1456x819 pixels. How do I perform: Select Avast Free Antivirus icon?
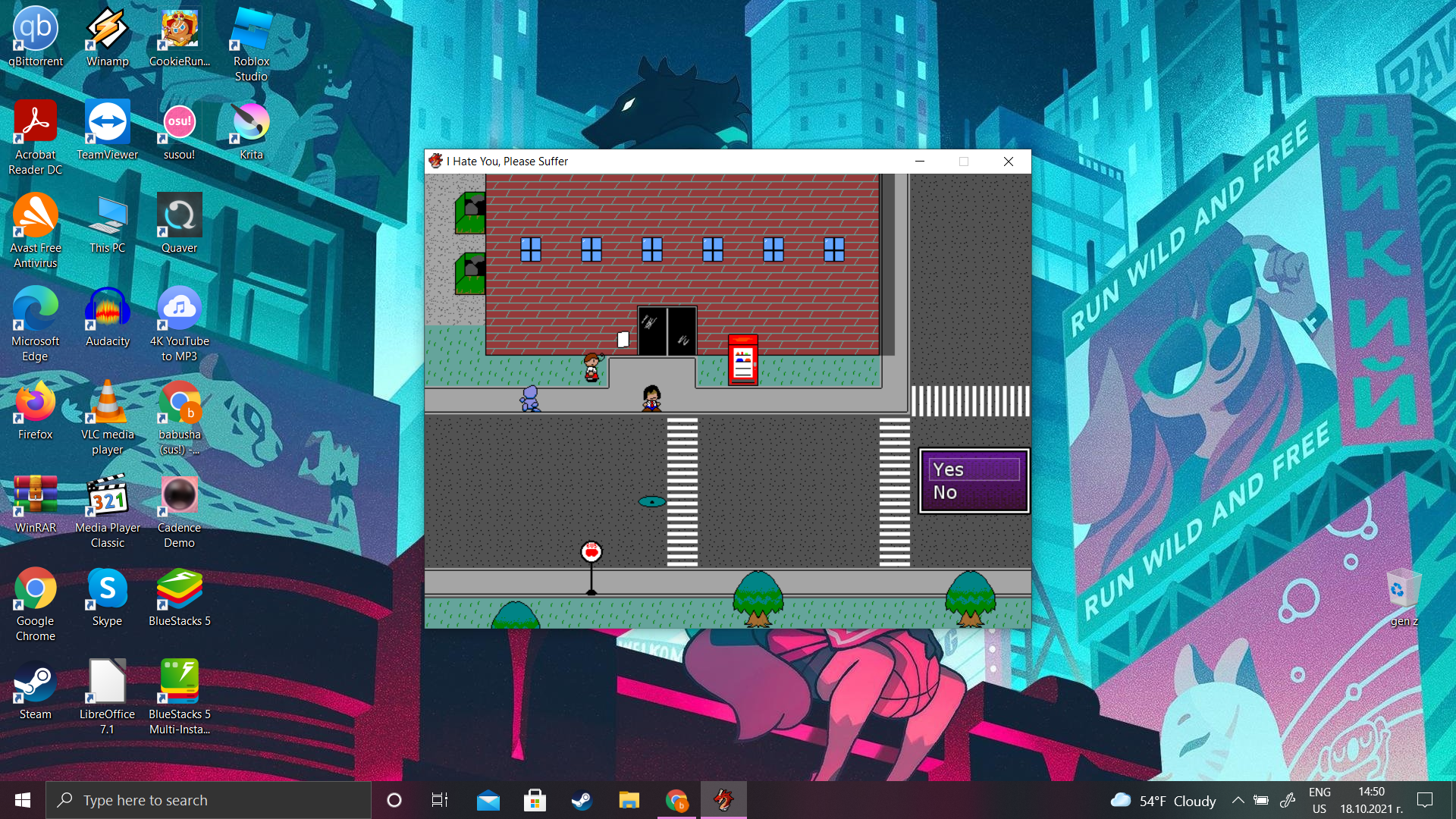point(36,231)
